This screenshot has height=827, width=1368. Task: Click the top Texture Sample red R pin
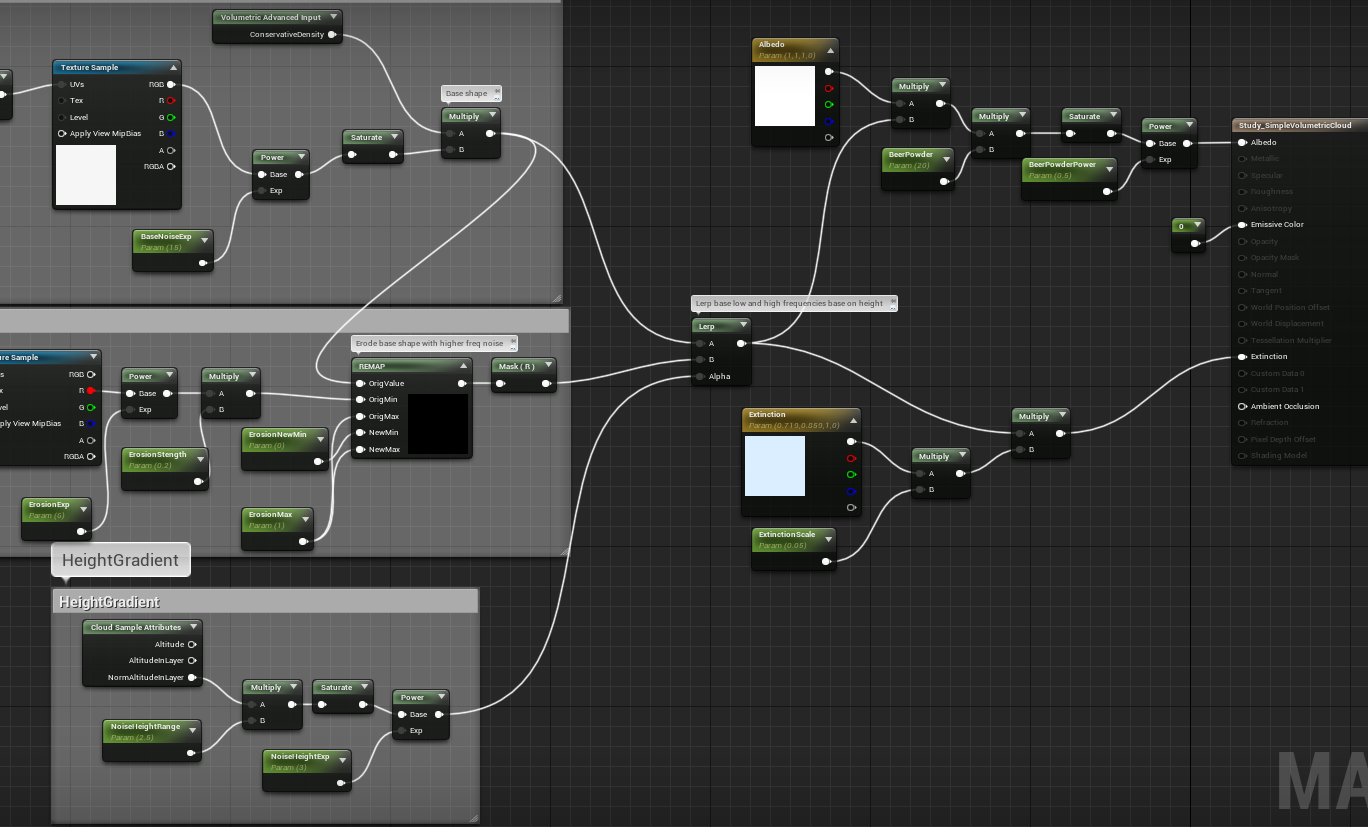click(x=171, y=100)
